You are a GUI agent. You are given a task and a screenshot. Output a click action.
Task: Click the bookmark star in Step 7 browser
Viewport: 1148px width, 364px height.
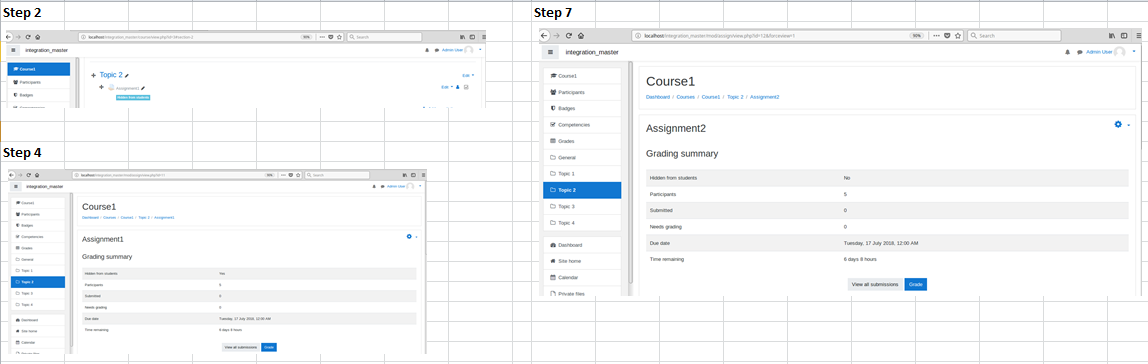pyautogui.click(x=958, y=35)
